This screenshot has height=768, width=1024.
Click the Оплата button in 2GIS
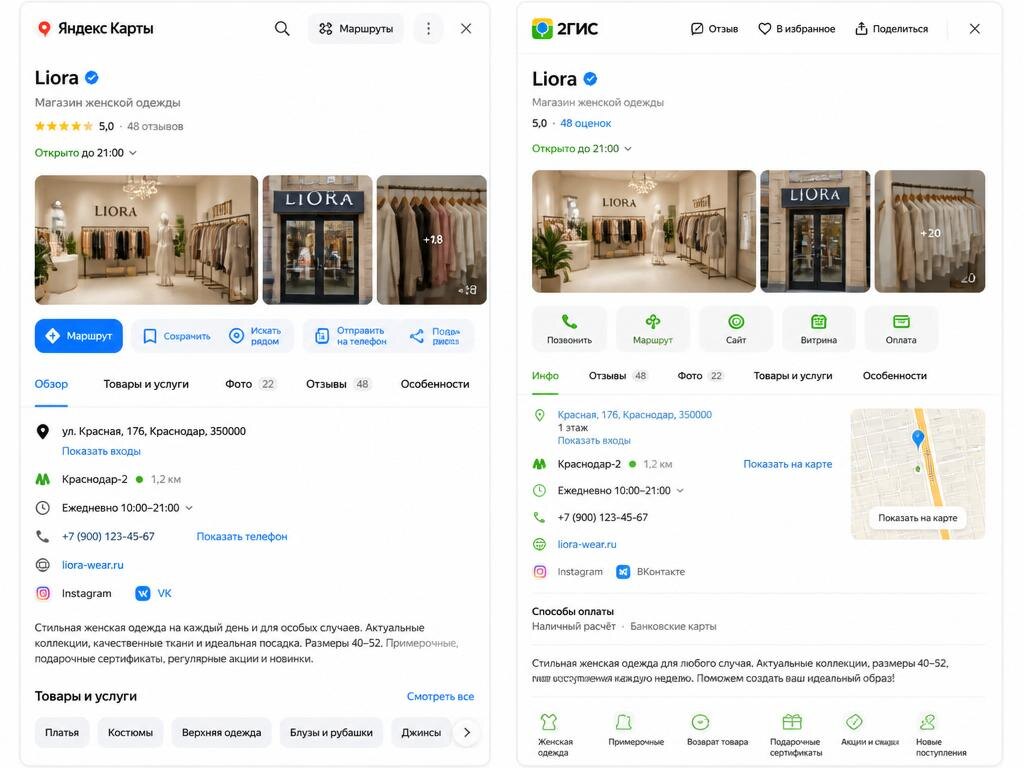click(x=901, y=329)
